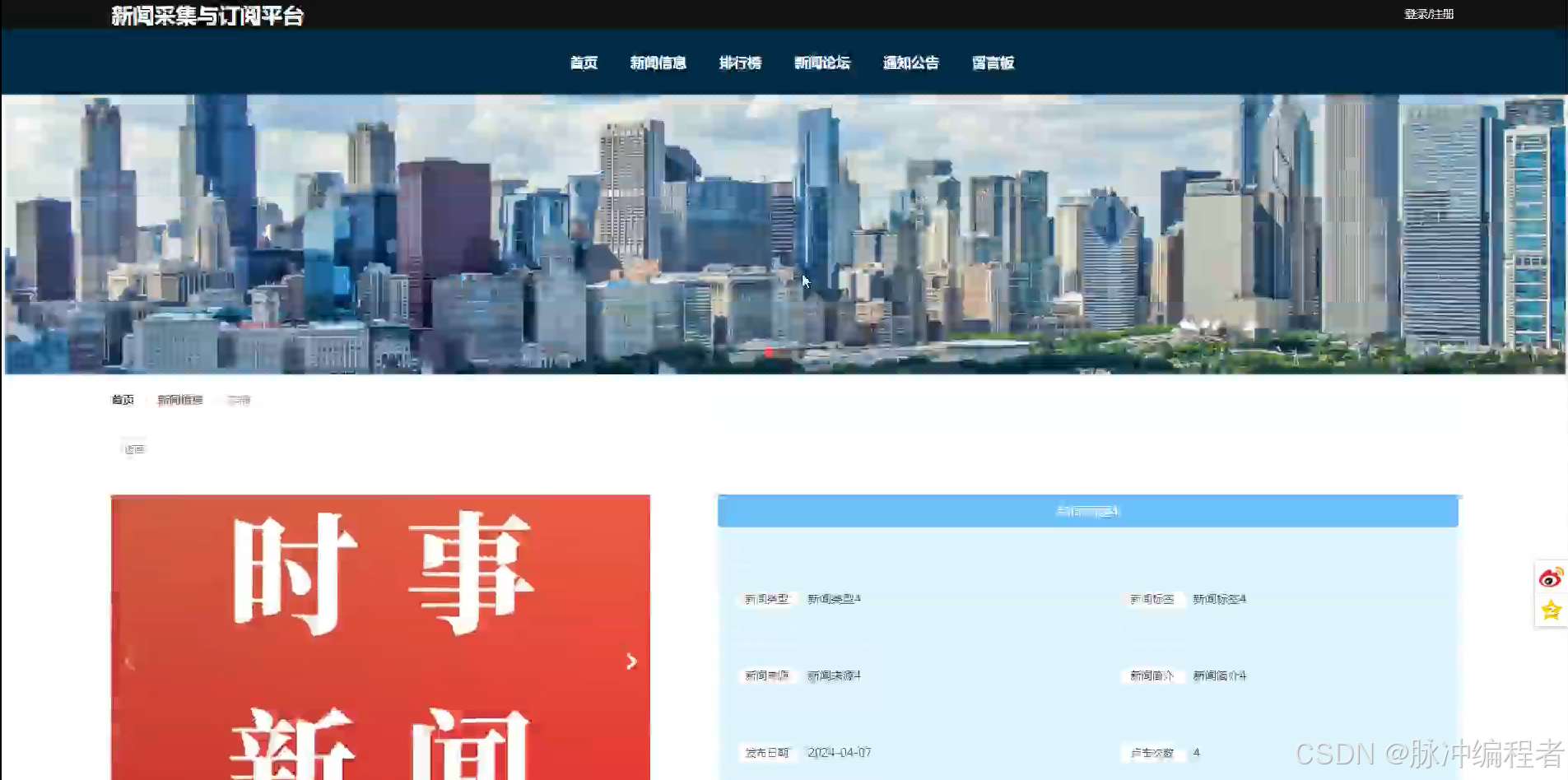Click the 新闻采集与订阅平台 site title
This screenshot has height=780, width=1568.
207,16
